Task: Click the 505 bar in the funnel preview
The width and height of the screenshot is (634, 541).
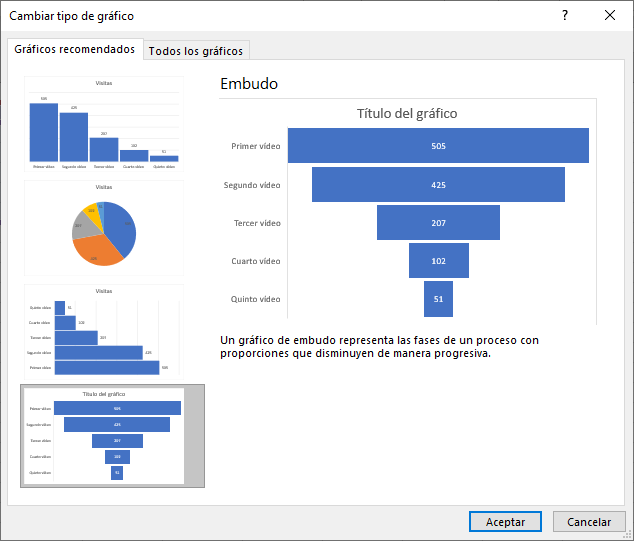Action: tap(438, 146)
